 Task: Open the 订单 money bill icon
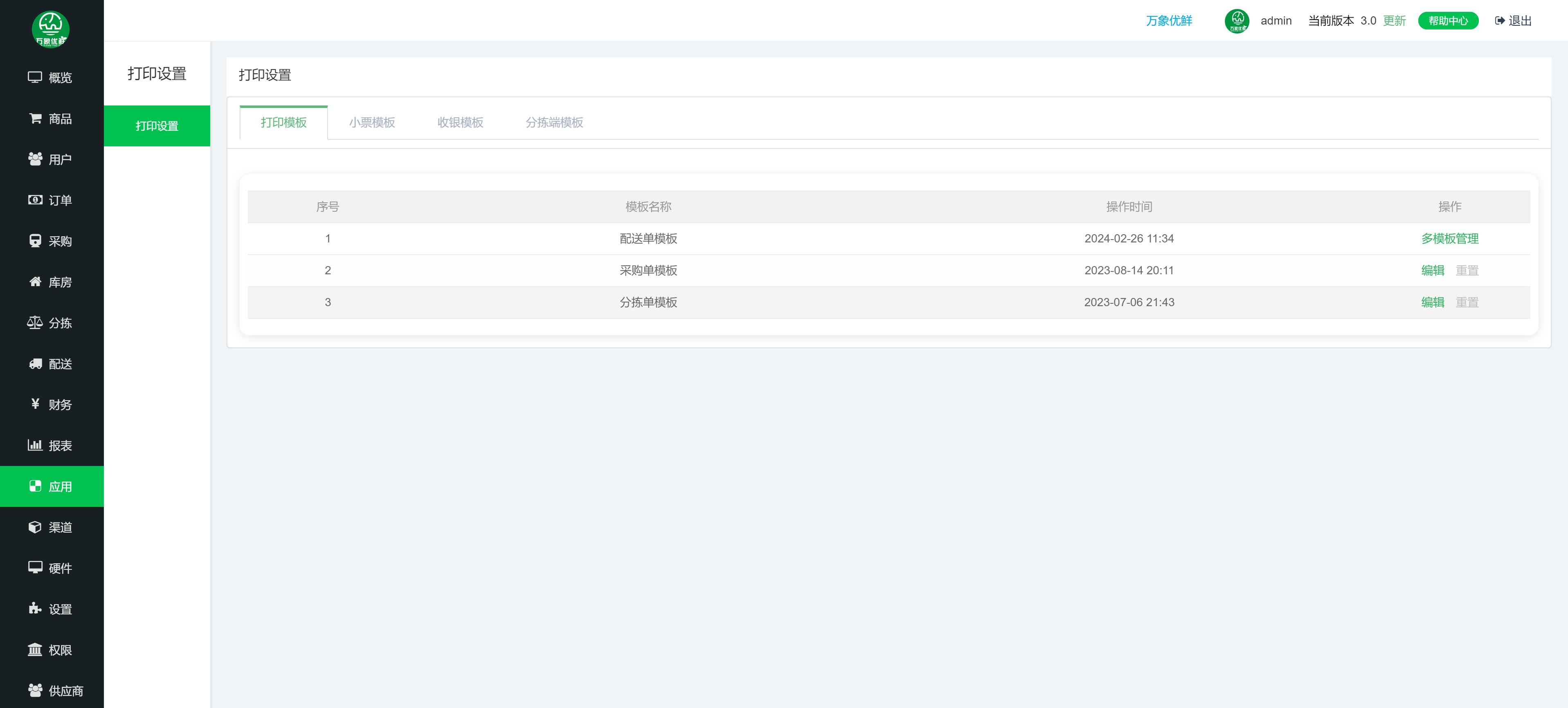(35, 199)
